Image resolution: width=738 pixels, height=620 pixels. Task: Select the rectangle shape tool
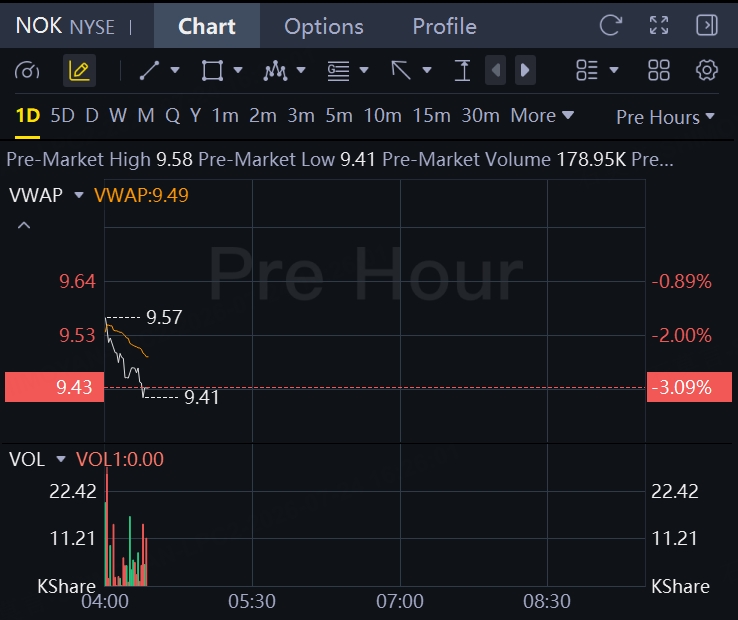212,71
